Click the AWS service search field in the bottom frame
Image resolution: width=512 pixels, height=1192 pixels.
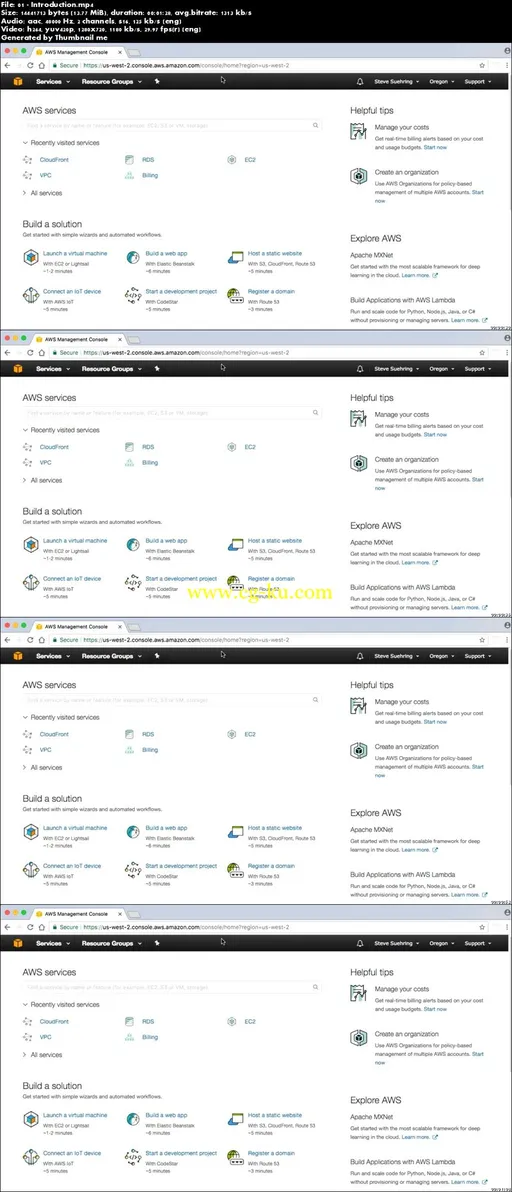[172, 987]
